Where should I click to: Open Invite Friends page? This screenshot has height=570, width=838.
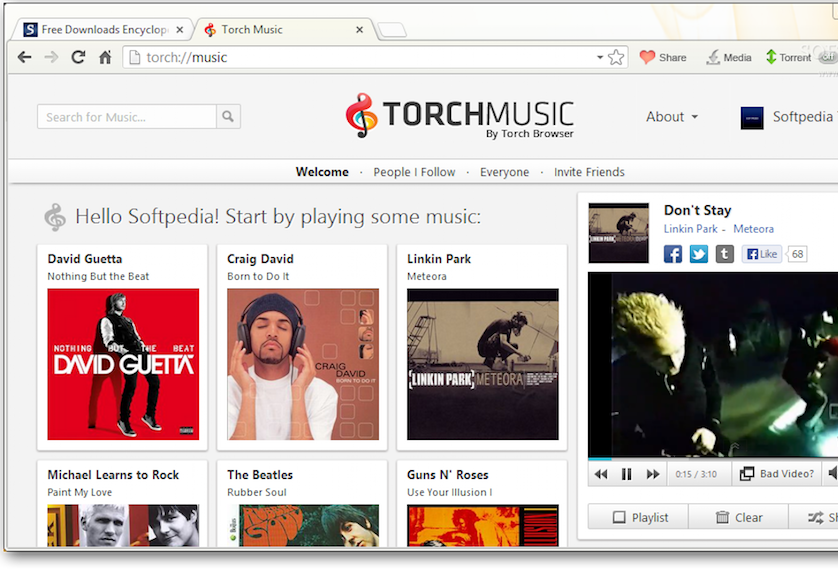coord(589,172)
